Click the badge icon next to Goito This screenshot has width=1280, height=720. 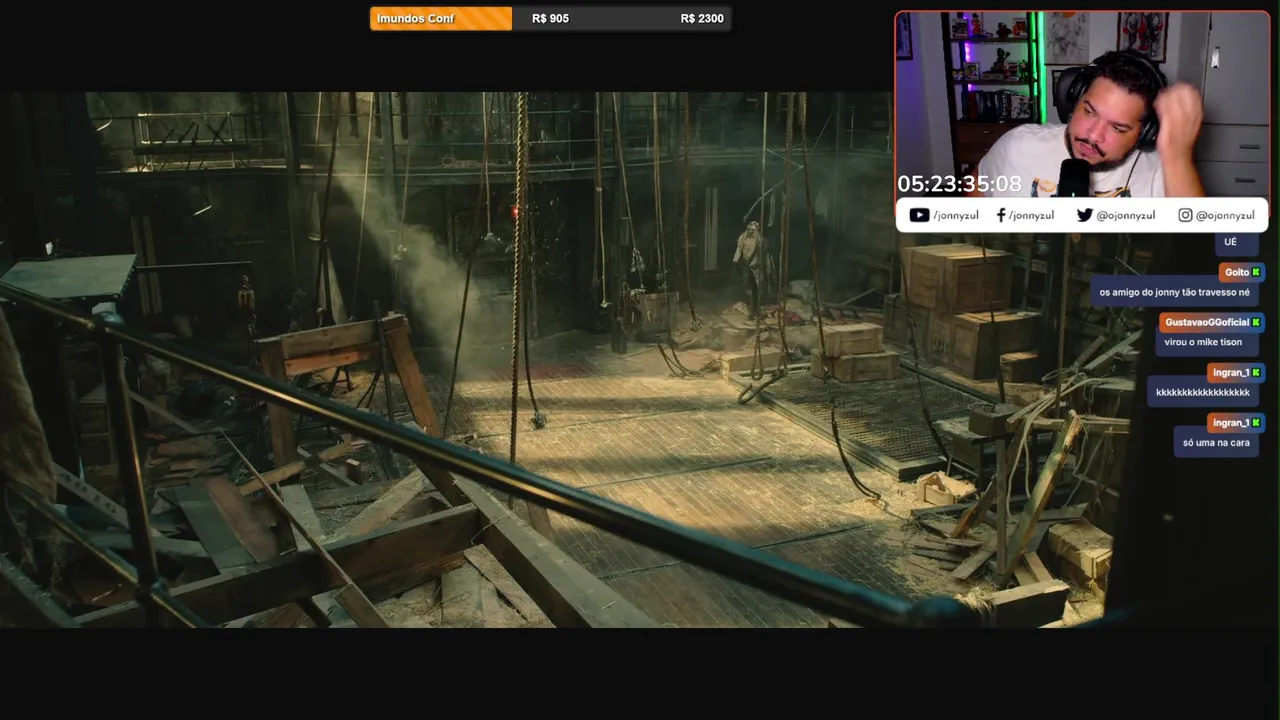(1256, 272)
